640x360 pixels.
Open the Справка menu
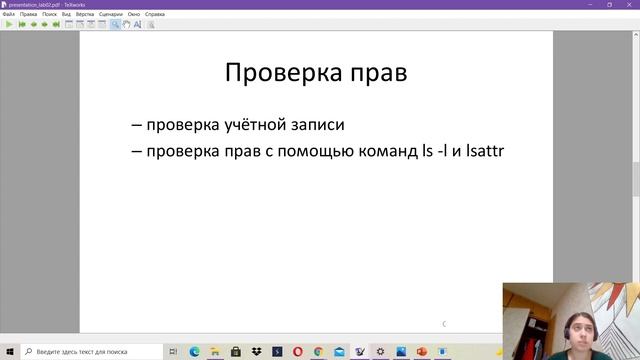[x=155, y=14]
